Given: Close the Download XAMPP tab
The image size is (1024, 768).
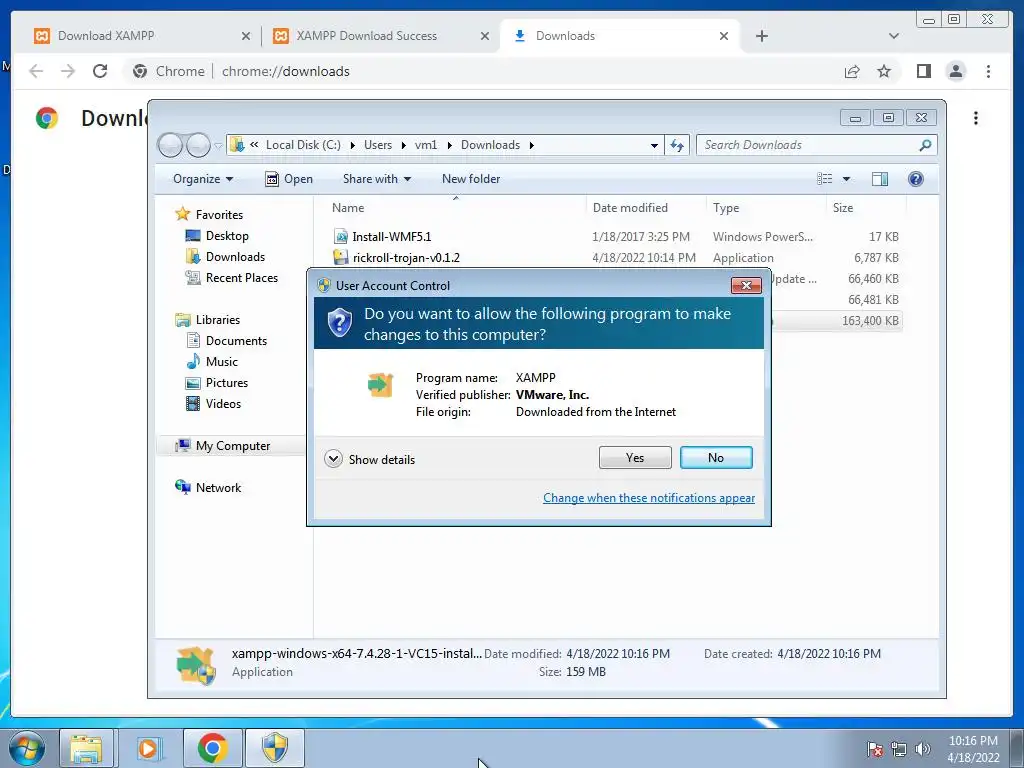Looking at the screenshot, I should click(246, 36).
